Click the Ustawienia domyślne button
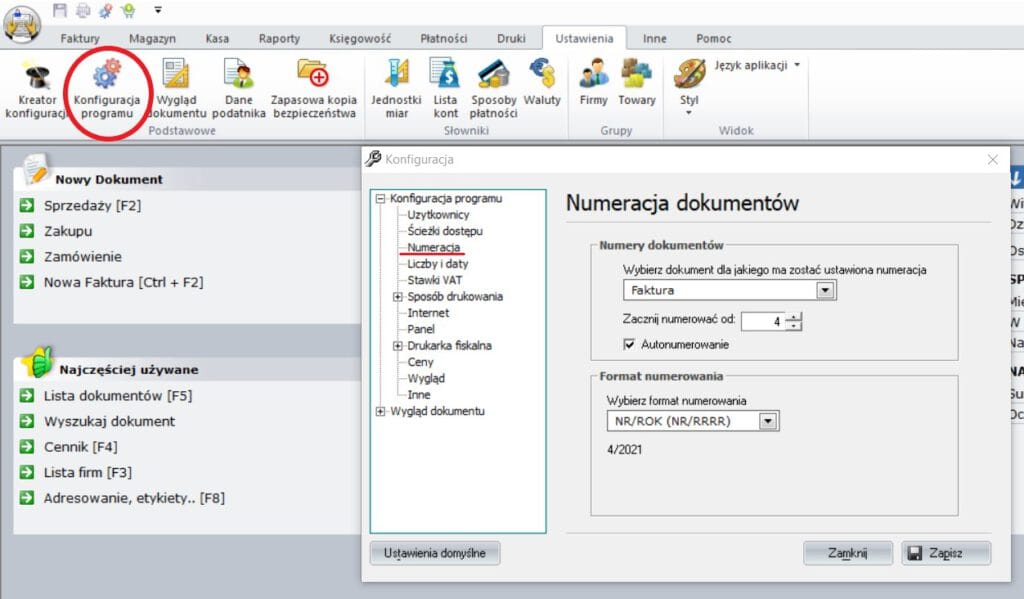Screen dimensions: 1024x599 coord(434,551)
